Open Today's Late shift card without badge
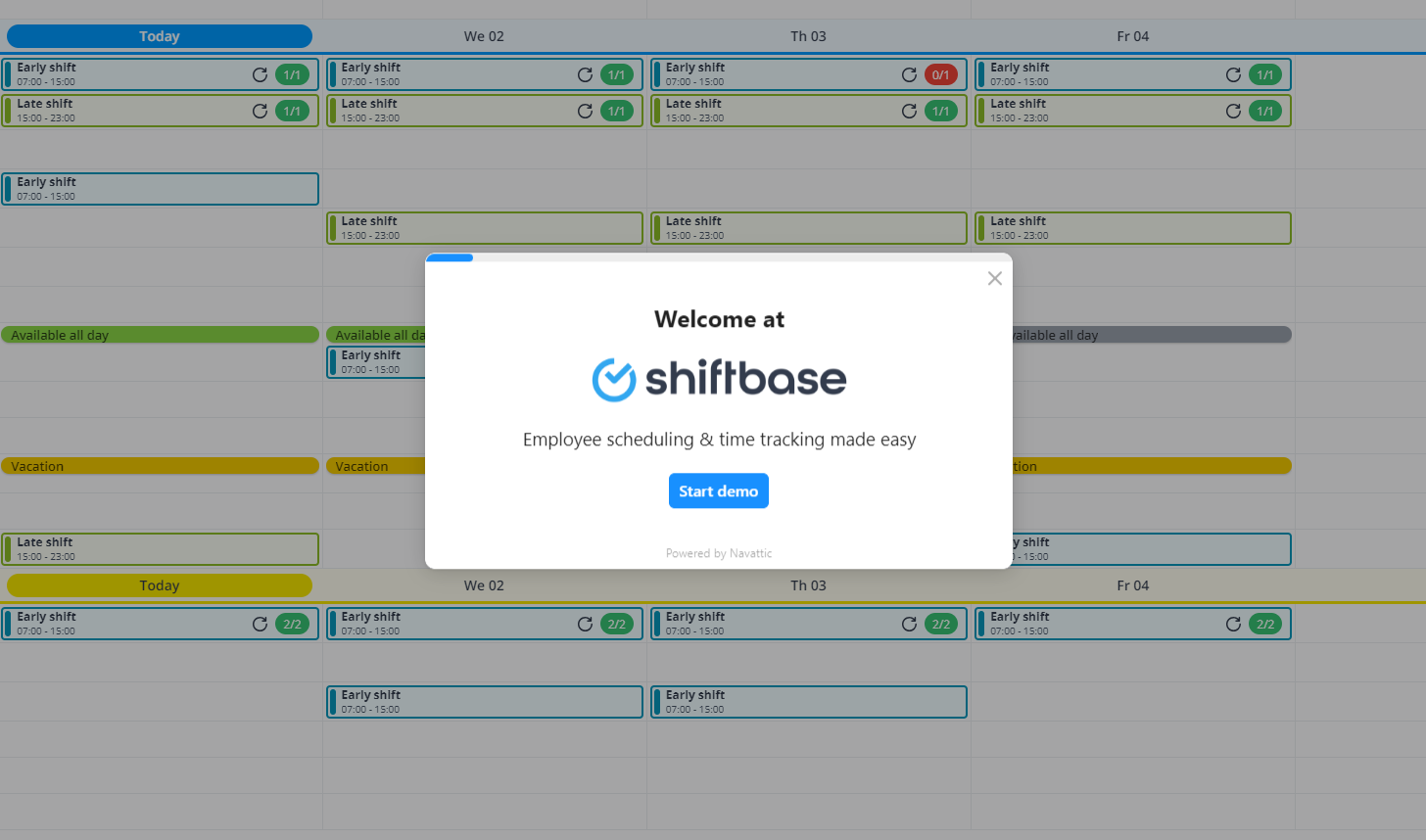1426x840 pixels. pyautogui.click(x=160, y=549)
